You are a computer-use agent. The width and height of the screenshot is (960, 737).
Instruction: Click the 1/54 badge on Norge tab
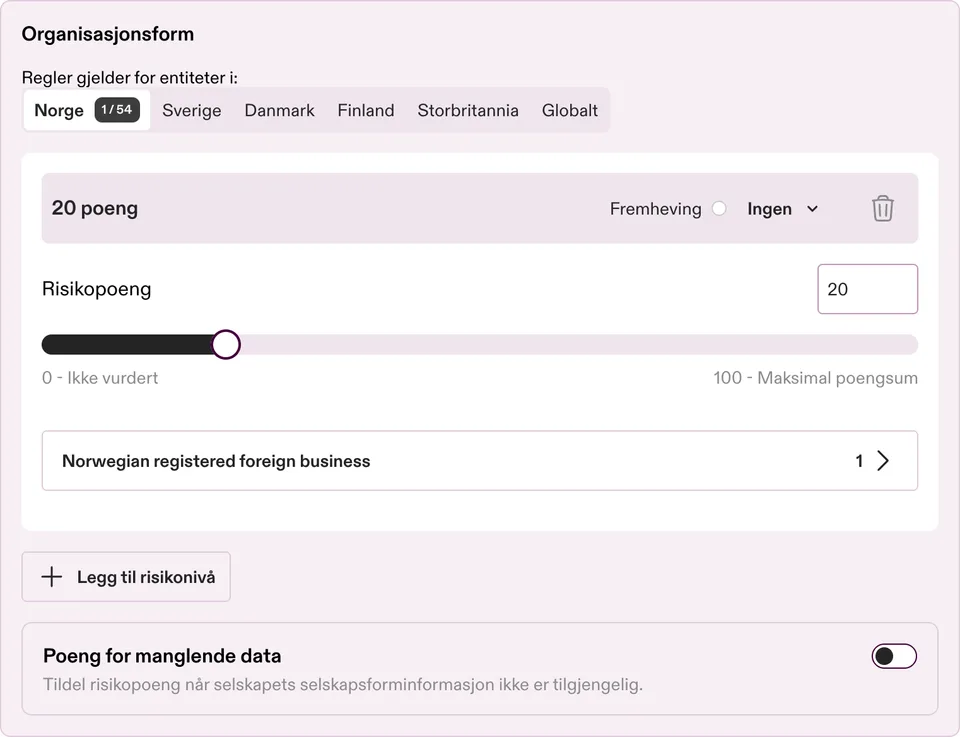click(117, 110)
